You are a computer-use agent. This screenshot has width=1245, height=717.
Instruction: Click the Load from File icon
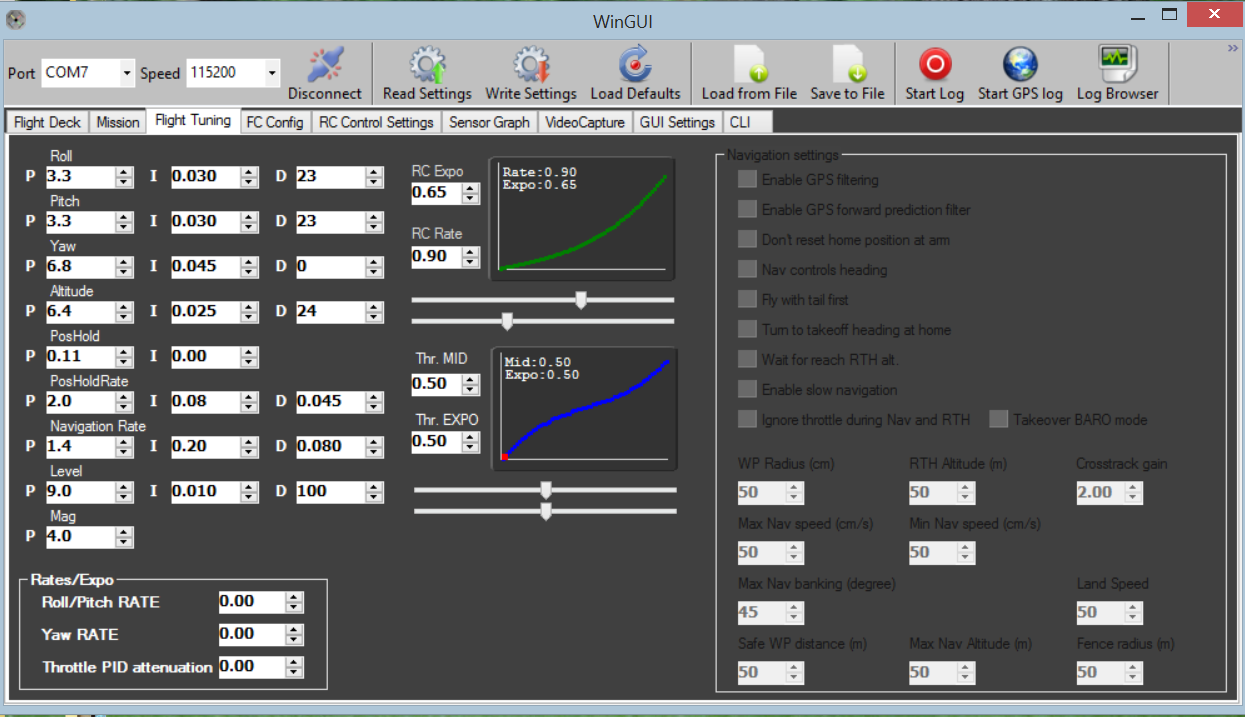click(x=749, y=65)
